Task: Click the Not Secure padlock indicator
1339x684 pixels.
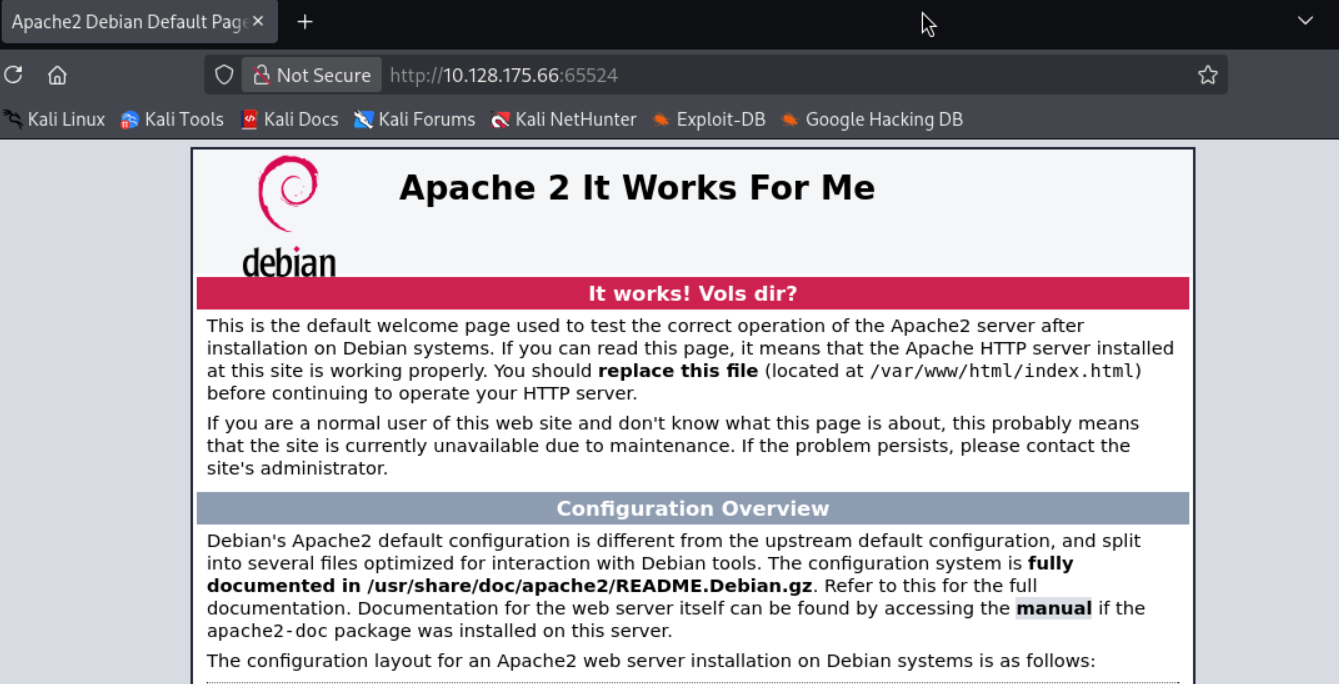Action: pos(311,75)
